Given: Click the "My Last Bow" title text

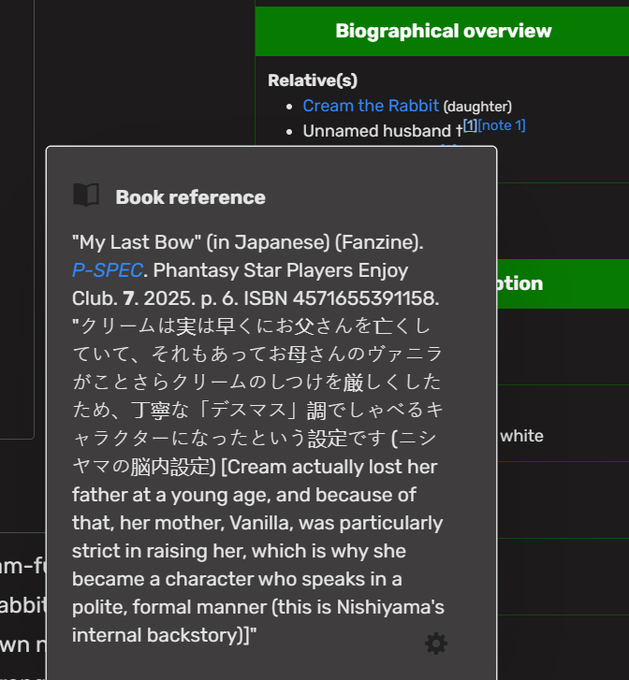Looking at the screenshot, I should pos(137,242).
